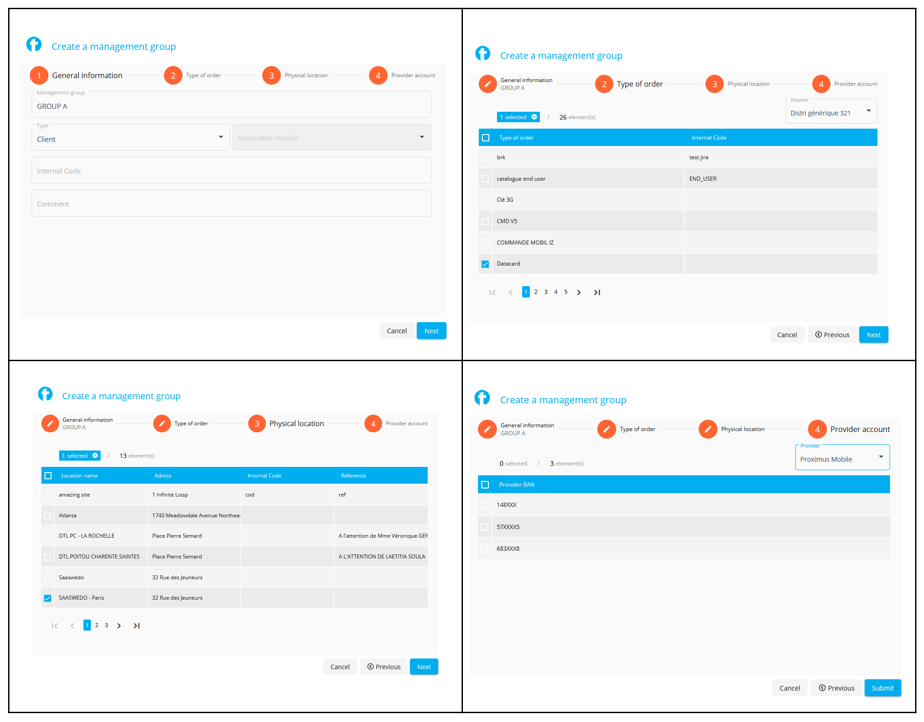Uncheck the Datacard order type checkbox

pos(486,264)
